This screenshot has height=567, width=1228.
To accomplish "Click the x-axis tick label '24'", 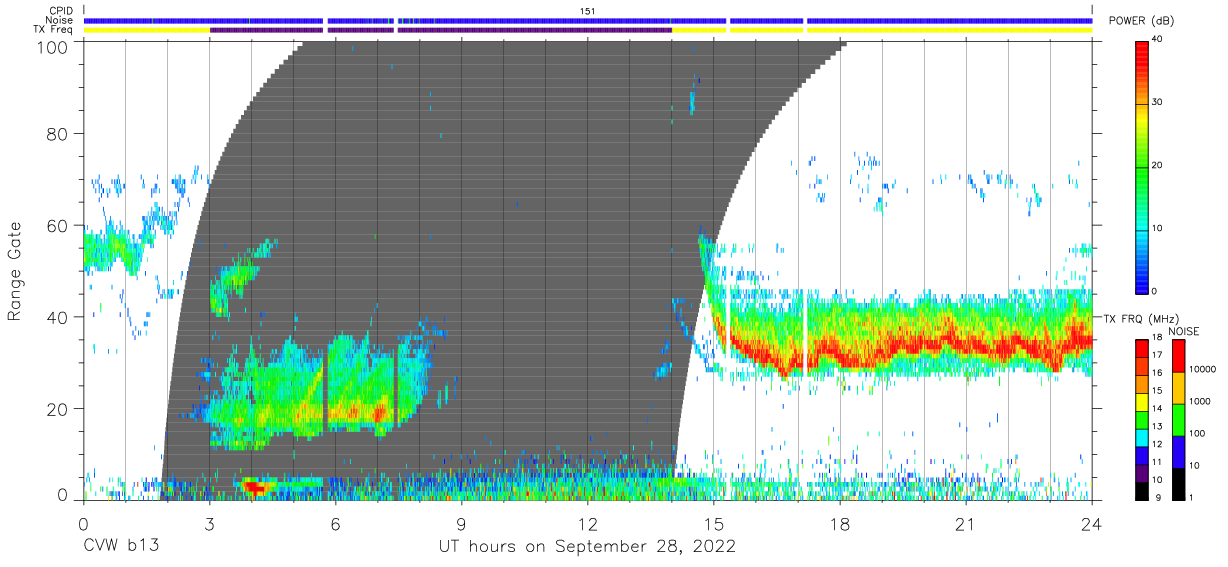I will point(1092,523).
